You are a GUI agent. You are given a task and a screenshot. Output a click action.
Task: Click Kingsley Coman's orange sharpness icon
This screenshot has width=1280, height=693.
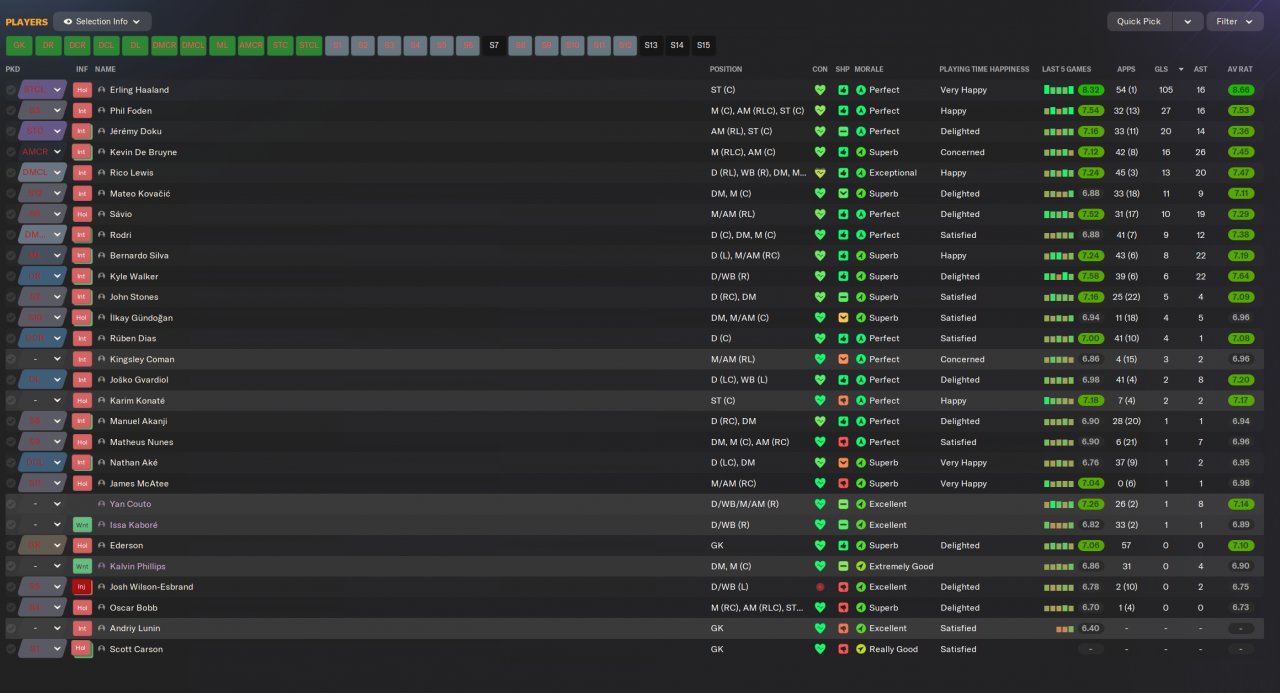(x=843, y=359)
